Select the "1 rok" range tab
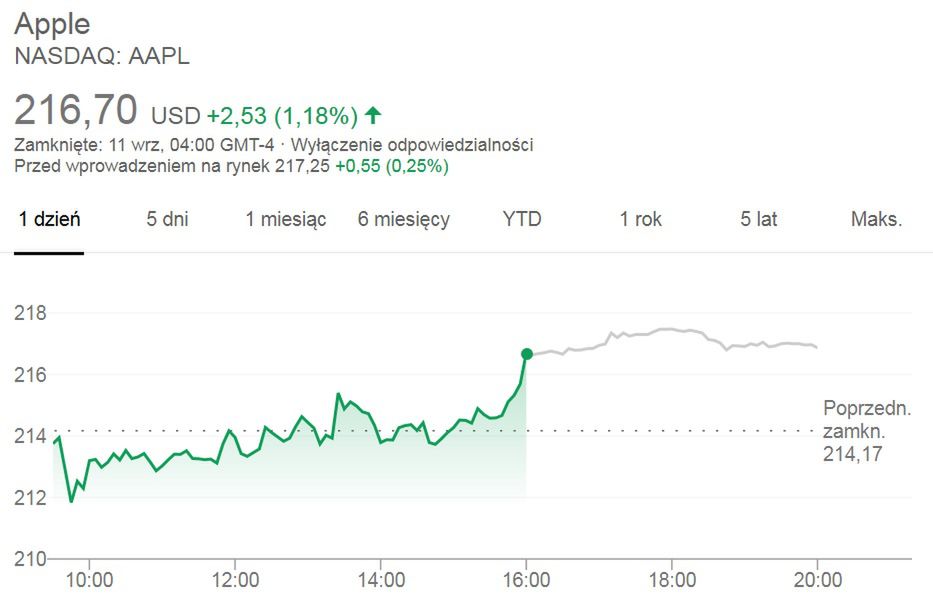Image resolution: width=933 pixels, height=599 pixels. click(x=641, y=219)
